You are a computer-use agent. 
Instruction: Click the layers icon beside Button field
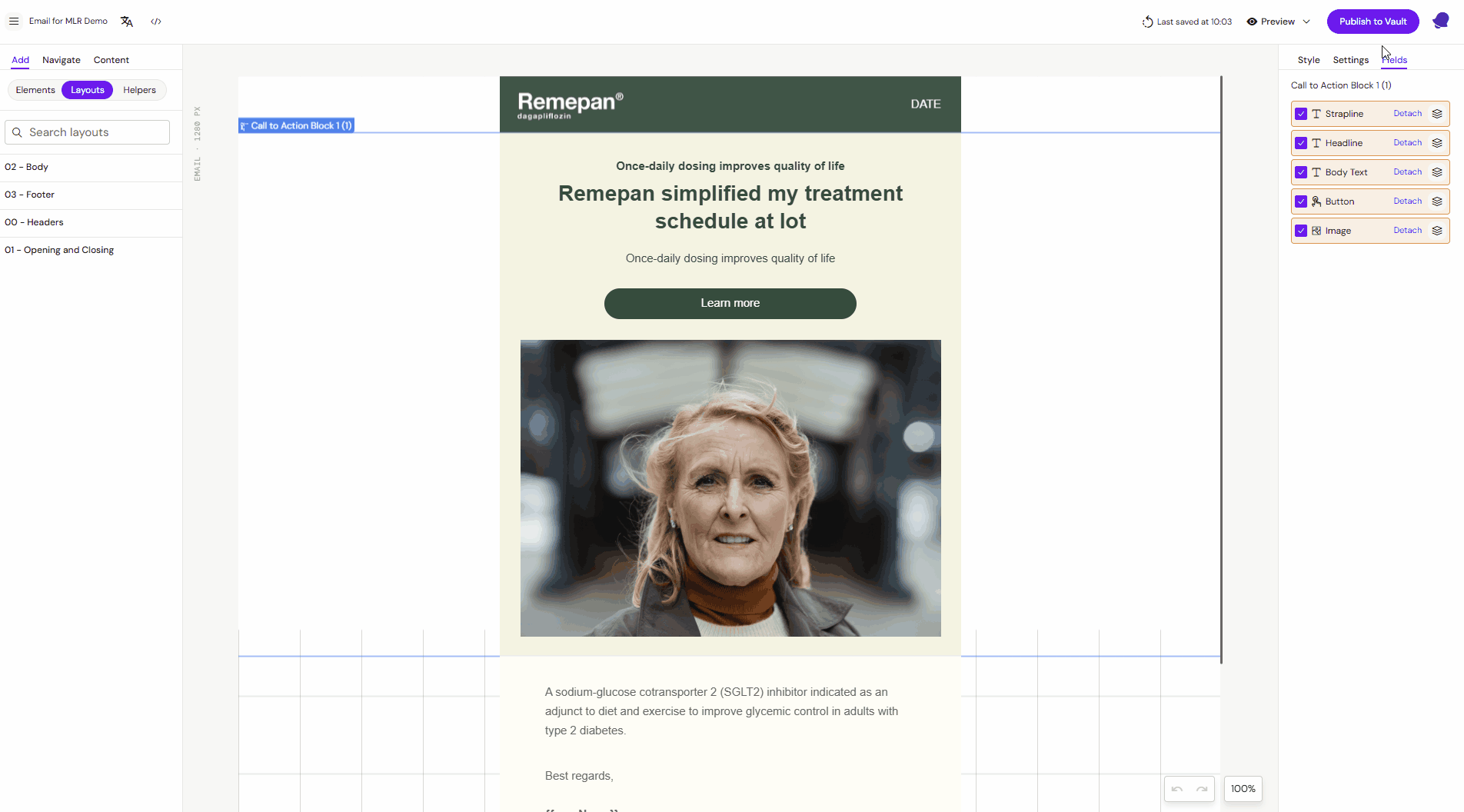1436,201
